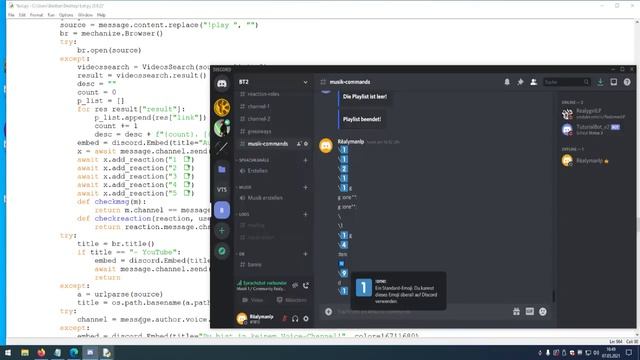Open Discord home direct messages icon

[222, 84]
